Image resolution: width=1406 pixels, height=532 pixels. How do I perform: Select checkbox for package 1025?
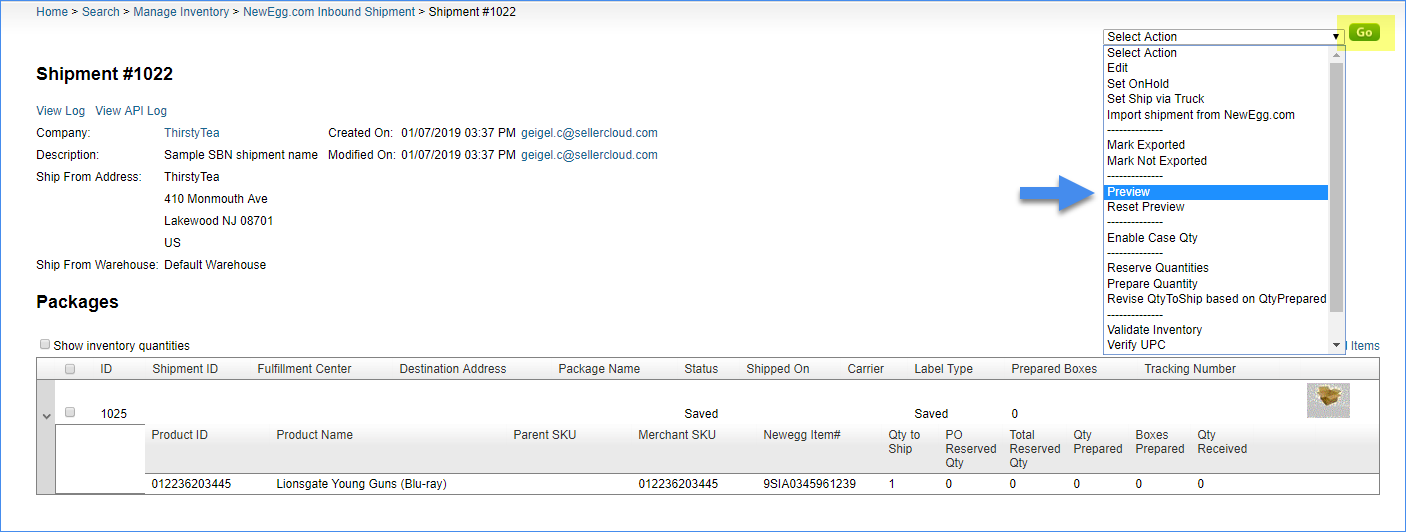pos(70,413)
